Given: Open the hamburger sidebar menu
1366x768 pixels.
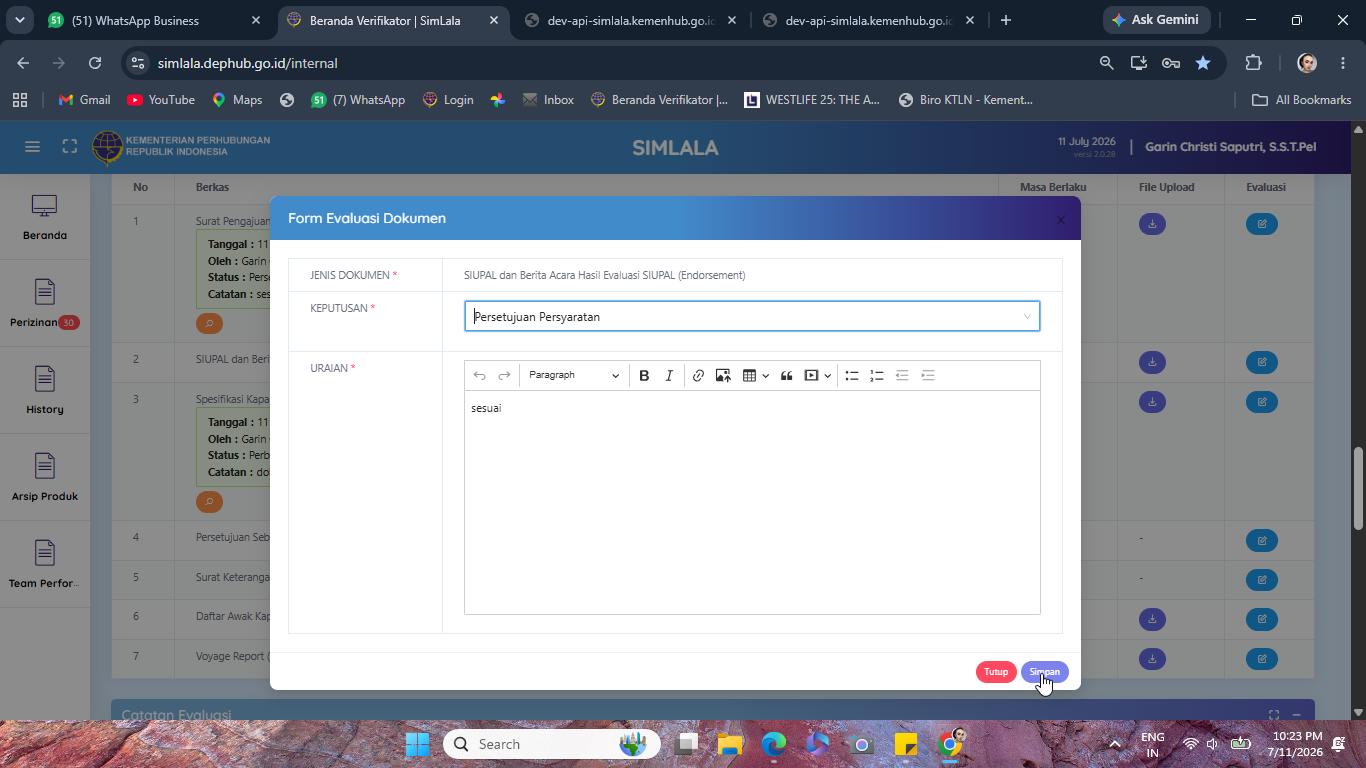Looking at the screenshot, I should pos(32,147).
